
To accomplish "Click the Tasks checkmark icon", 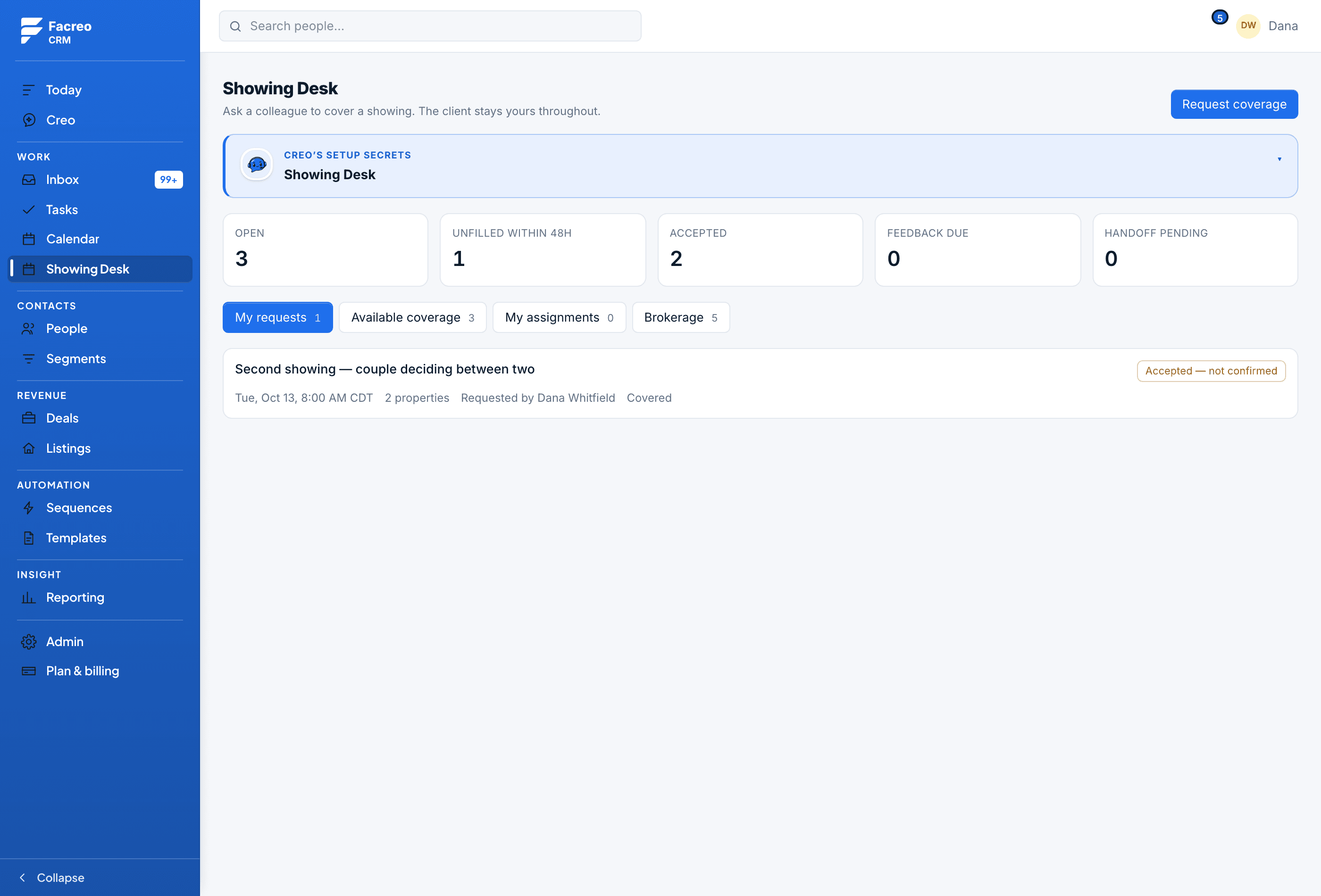I will (x=28, y=210).
